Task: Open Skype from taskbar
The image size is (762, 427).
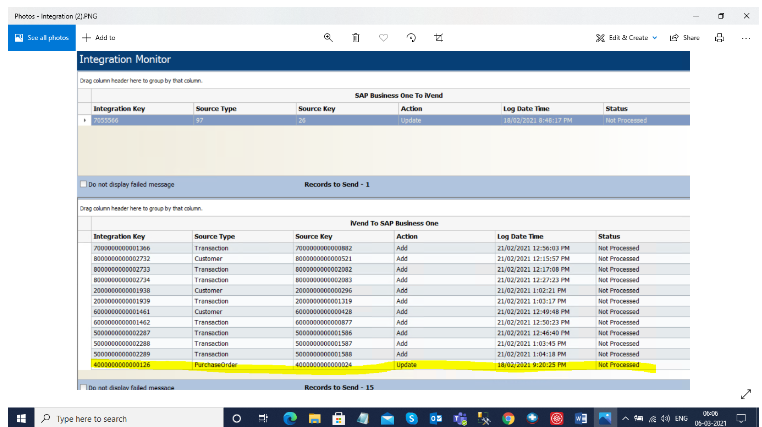Action: [x=412, y=418]
